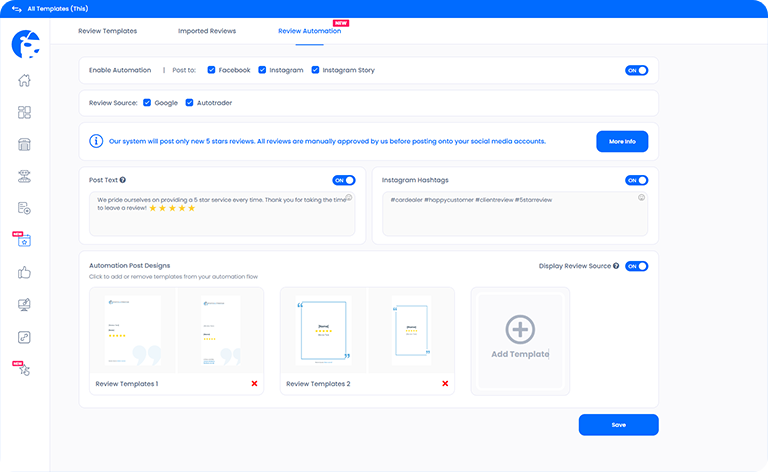Click the More Info button
The image size is (768, 472).
(x=621, y=141)
